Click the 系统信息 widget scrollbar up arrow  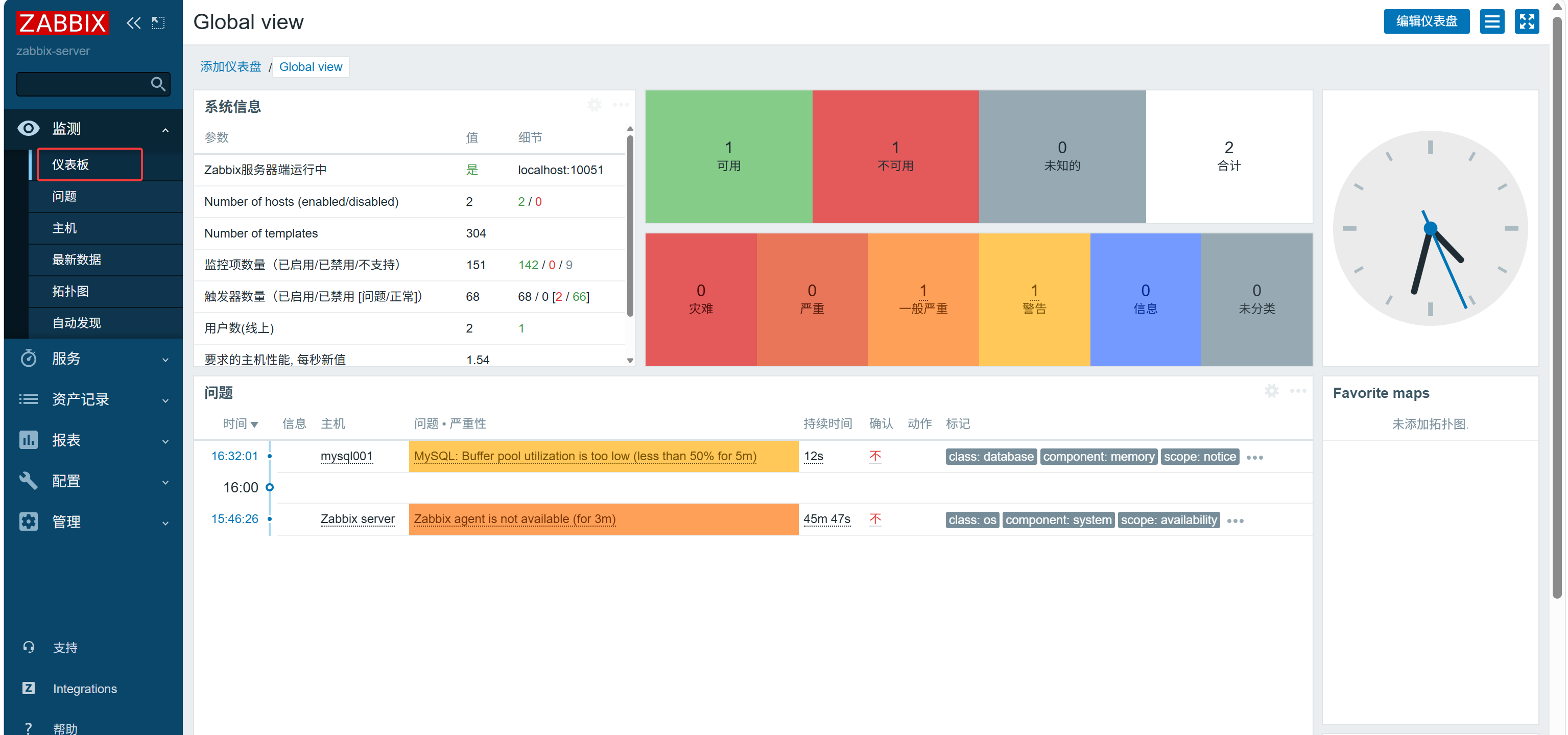[x=630, y=129]
